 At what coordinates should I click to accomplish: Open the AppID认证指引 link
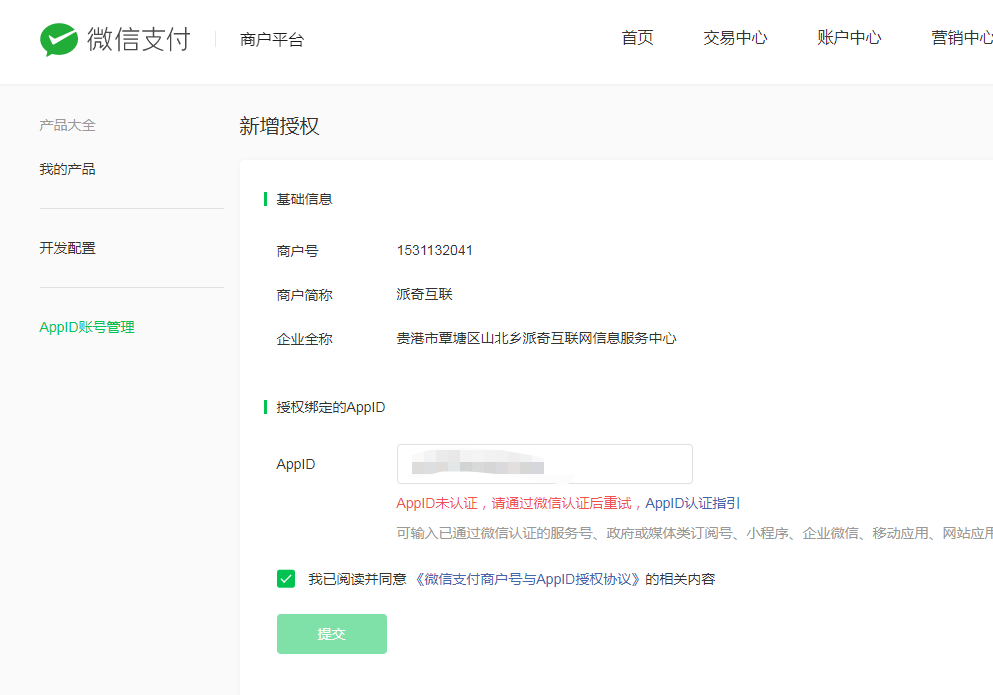coord(692,503)
